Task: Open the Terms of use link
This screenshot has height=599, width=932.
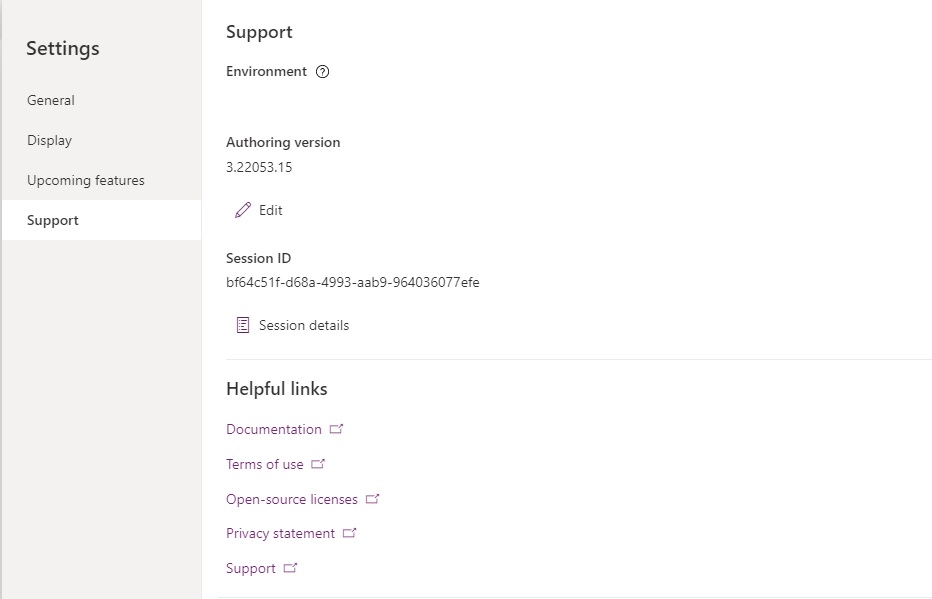Action: pos(265,464)
